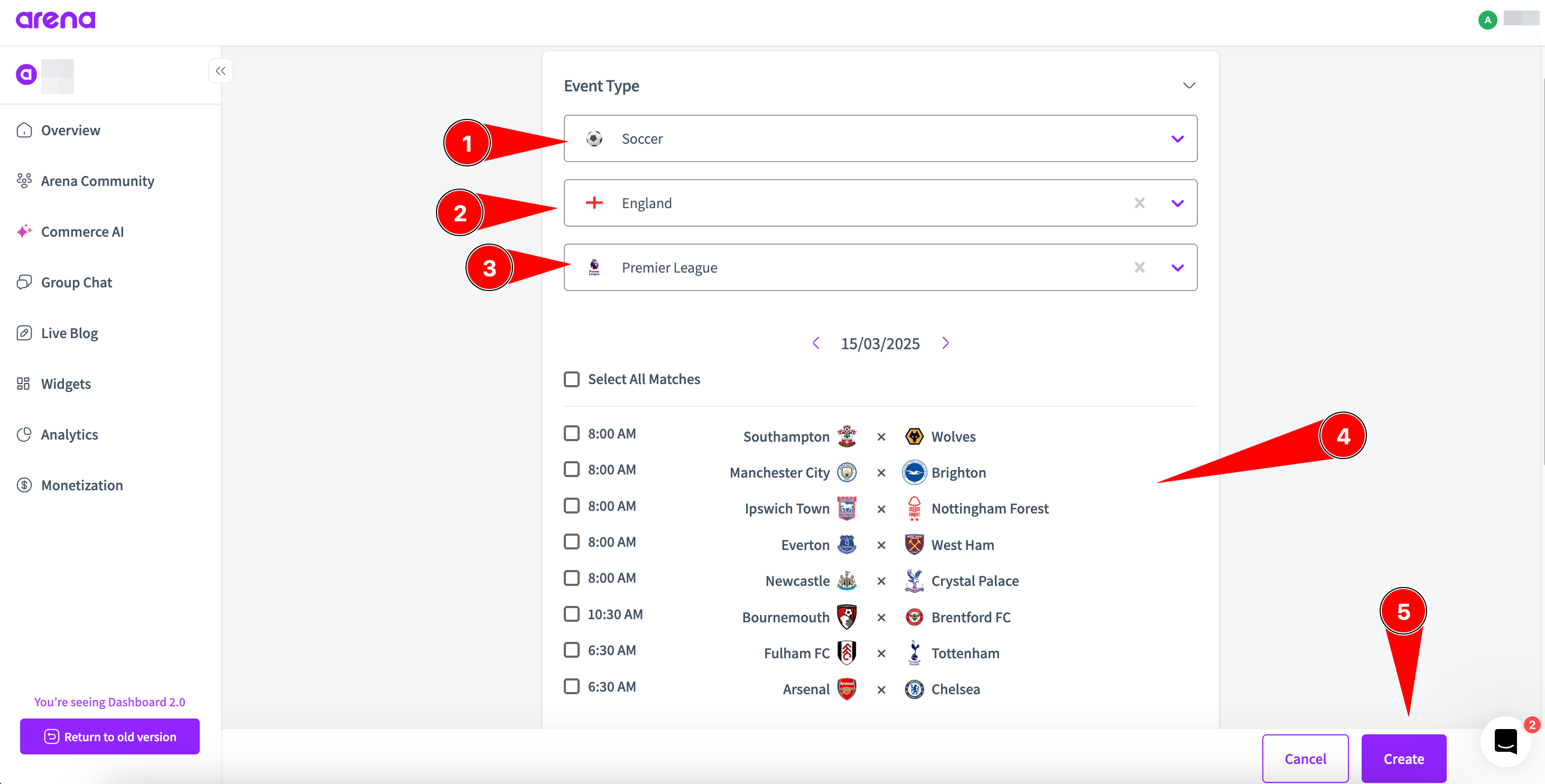Screen dimensions: 1545x784
Task: Collapse the Event Type section
Action: (x=1189, y=86)
